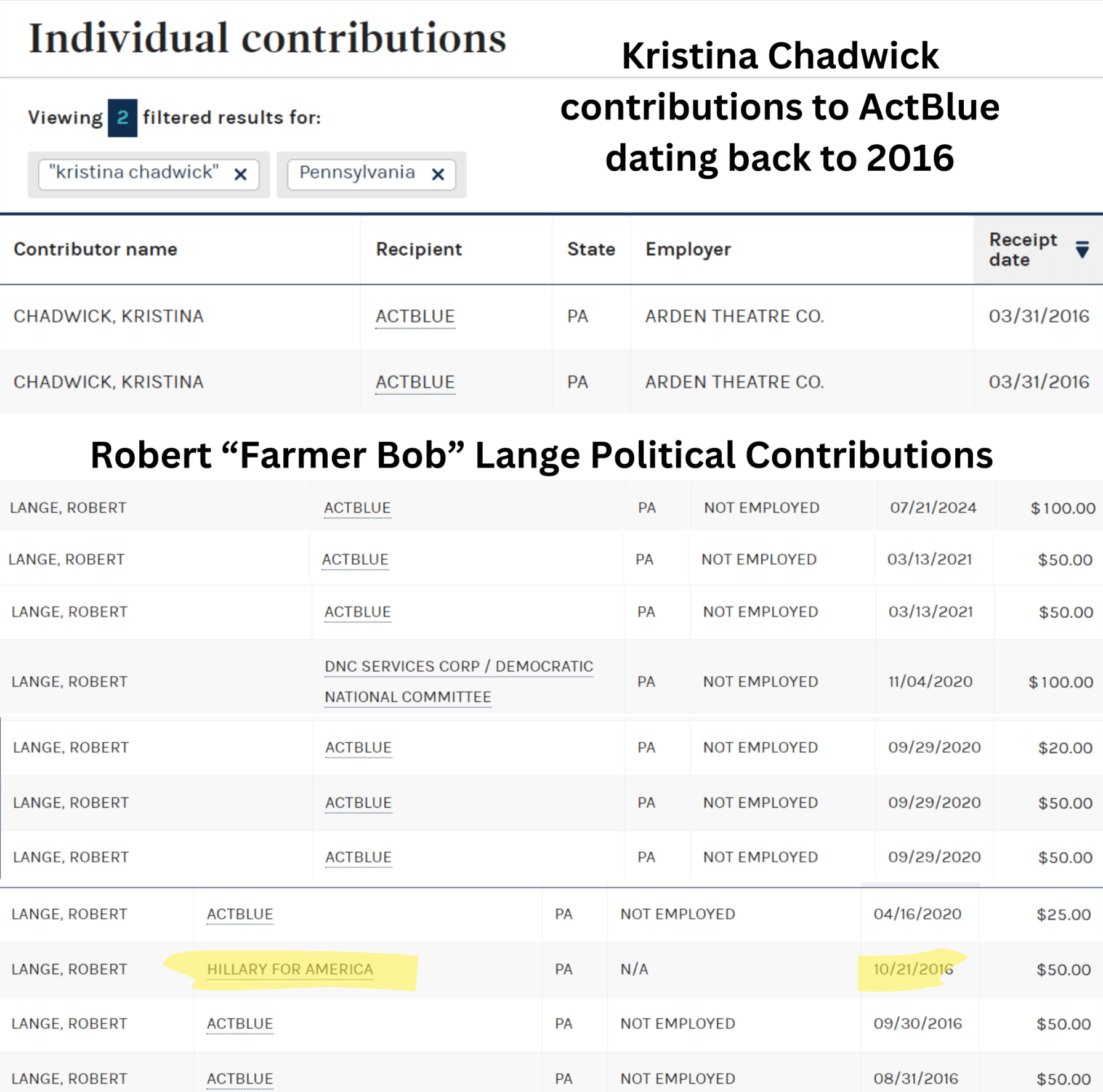The width and height of the screenshot is (1103, 1092).
Task: Open ACTBLUE link in first Chadwick row
Action: click(415, 317)
